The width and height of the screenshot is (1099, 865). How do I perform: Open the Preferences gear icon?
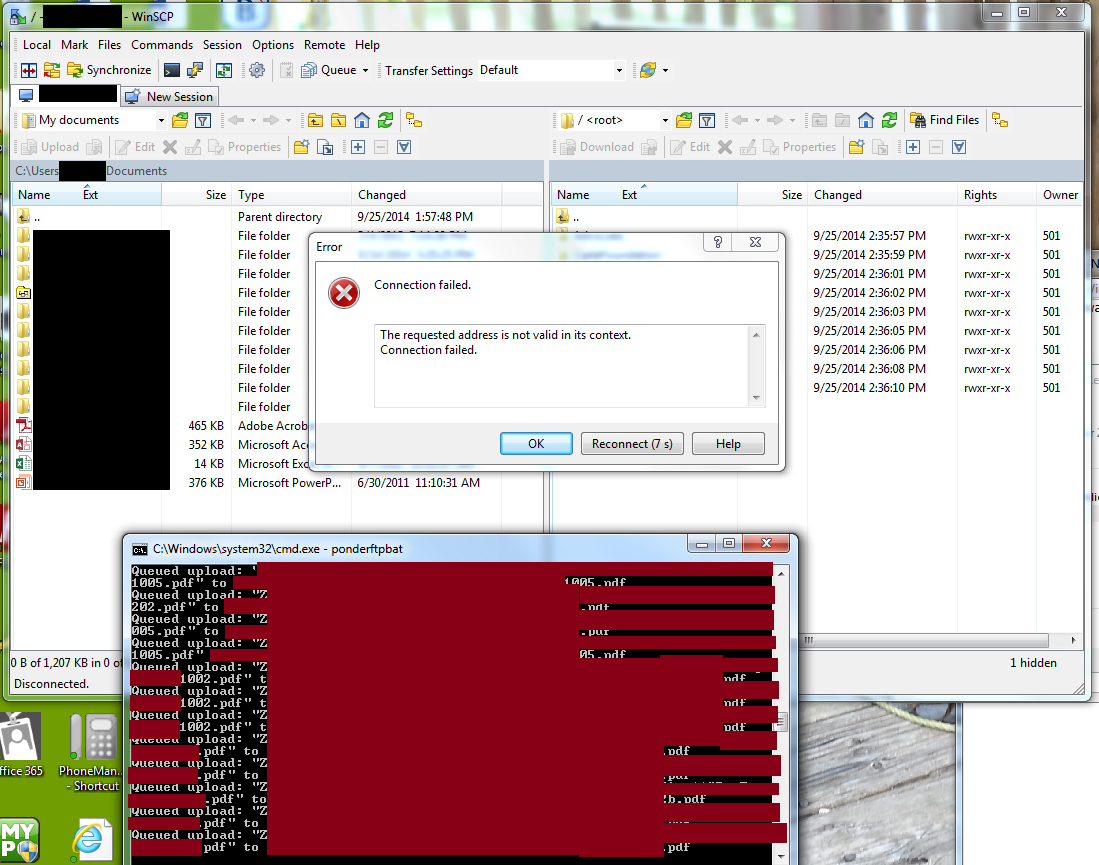(x=257, y=70)
